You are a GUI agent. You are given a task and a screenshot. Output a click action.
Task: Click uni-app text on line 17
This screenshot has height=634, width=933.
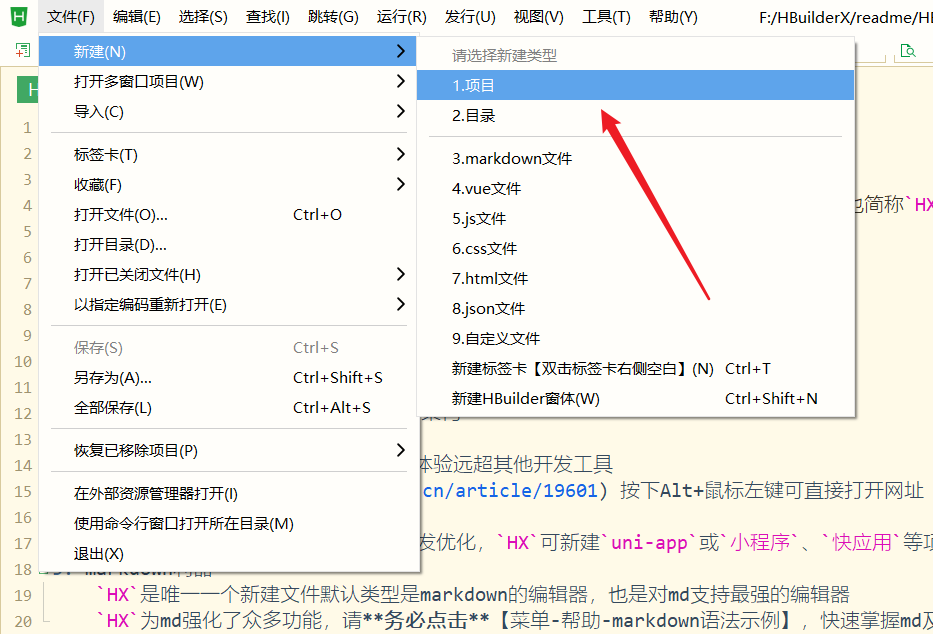[x=650, y=542]
